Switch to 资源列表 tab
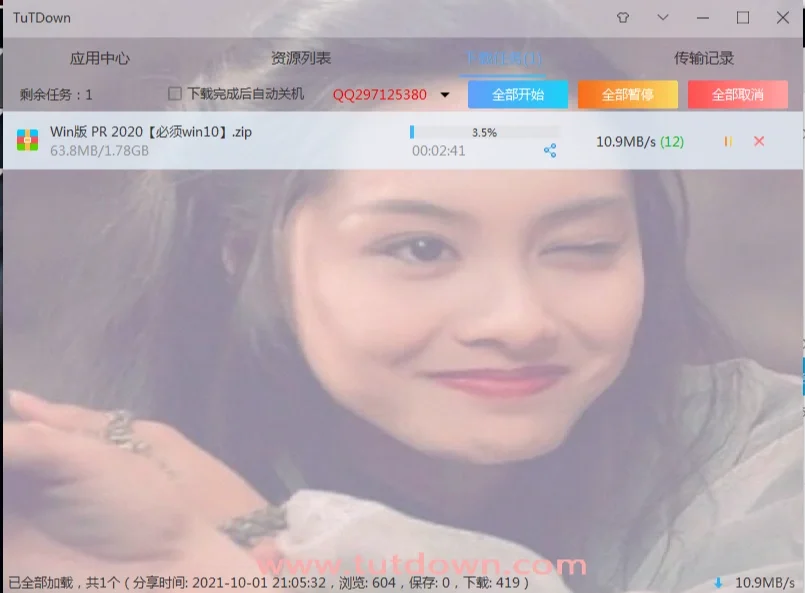 pos(301,58)
